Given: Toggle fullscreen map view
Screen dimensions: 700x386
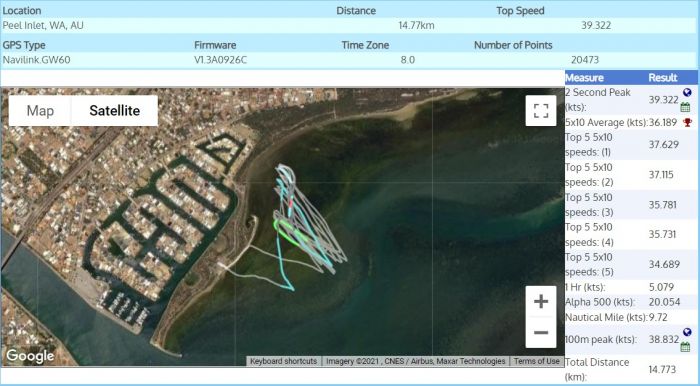Looking at the screenshot, I should point(541,111).
